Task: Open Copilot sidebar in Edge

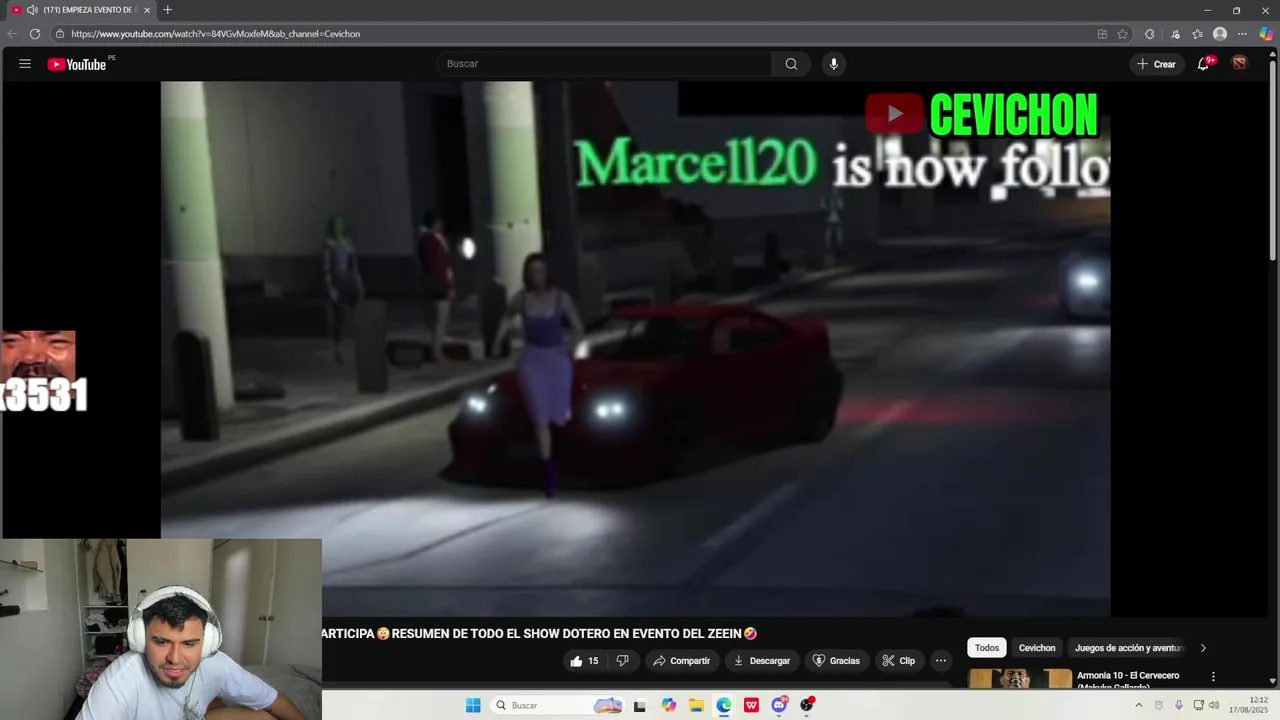Action: [1266, 34]
